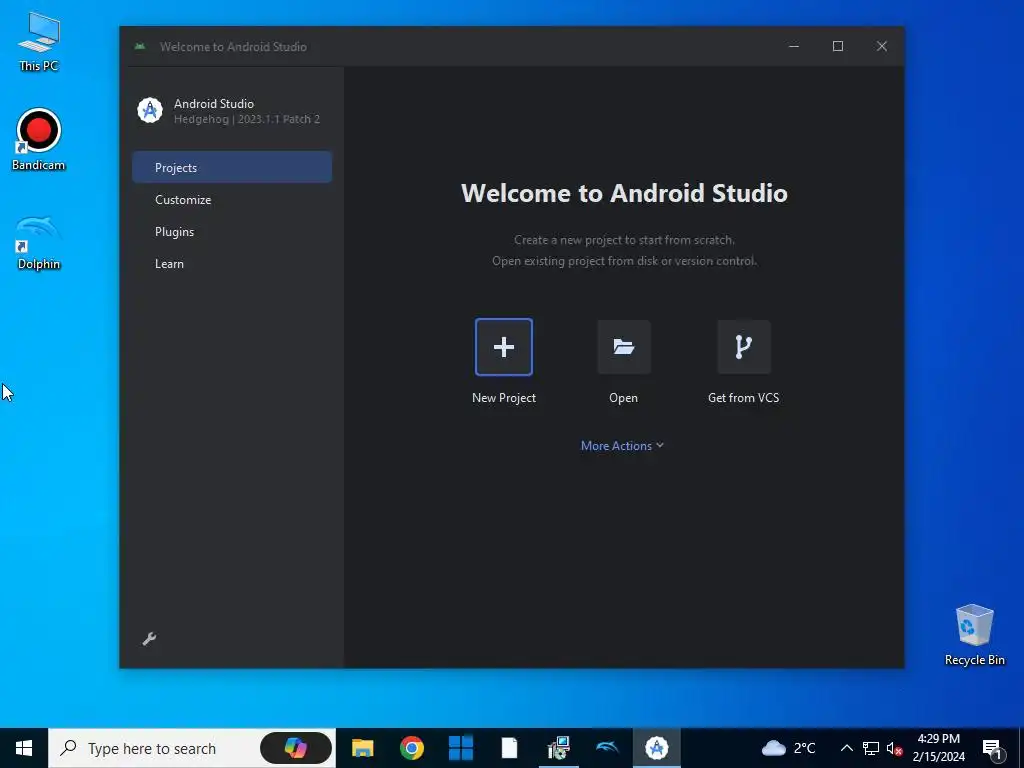Show hidden system tray icons
Screen dimensions: 1024x768
(x=846, y=748)
